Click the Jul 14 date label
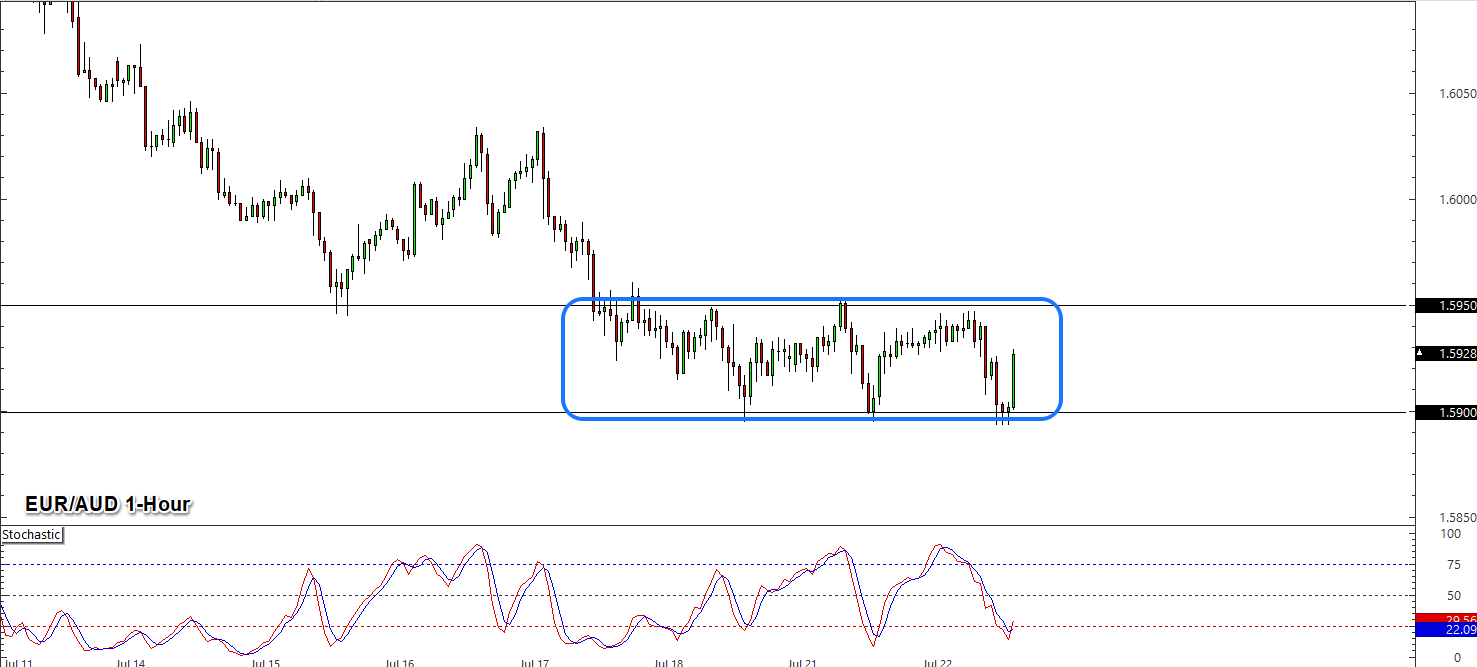This screenshot has width=1477, height=667. [130, 662]
